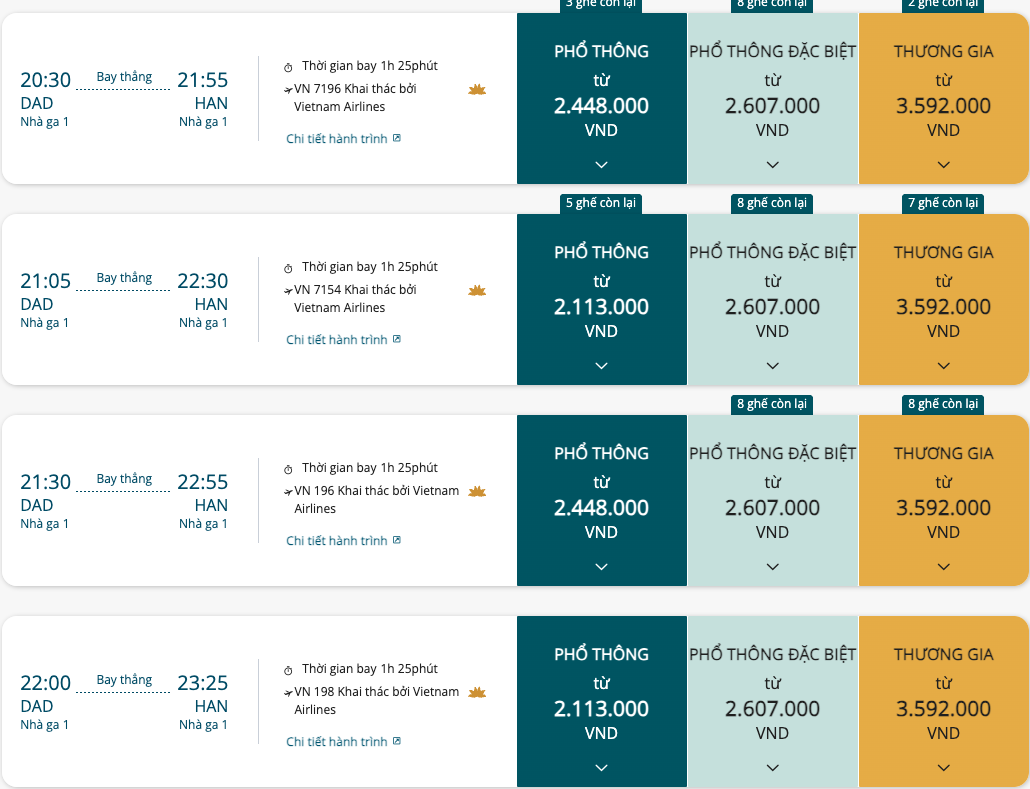This screenshot has height=789, width=1030.
Task: Select the Thương Gia 3.592.000 fare on the 21:30 flight
Action: [x=943, y=501]
